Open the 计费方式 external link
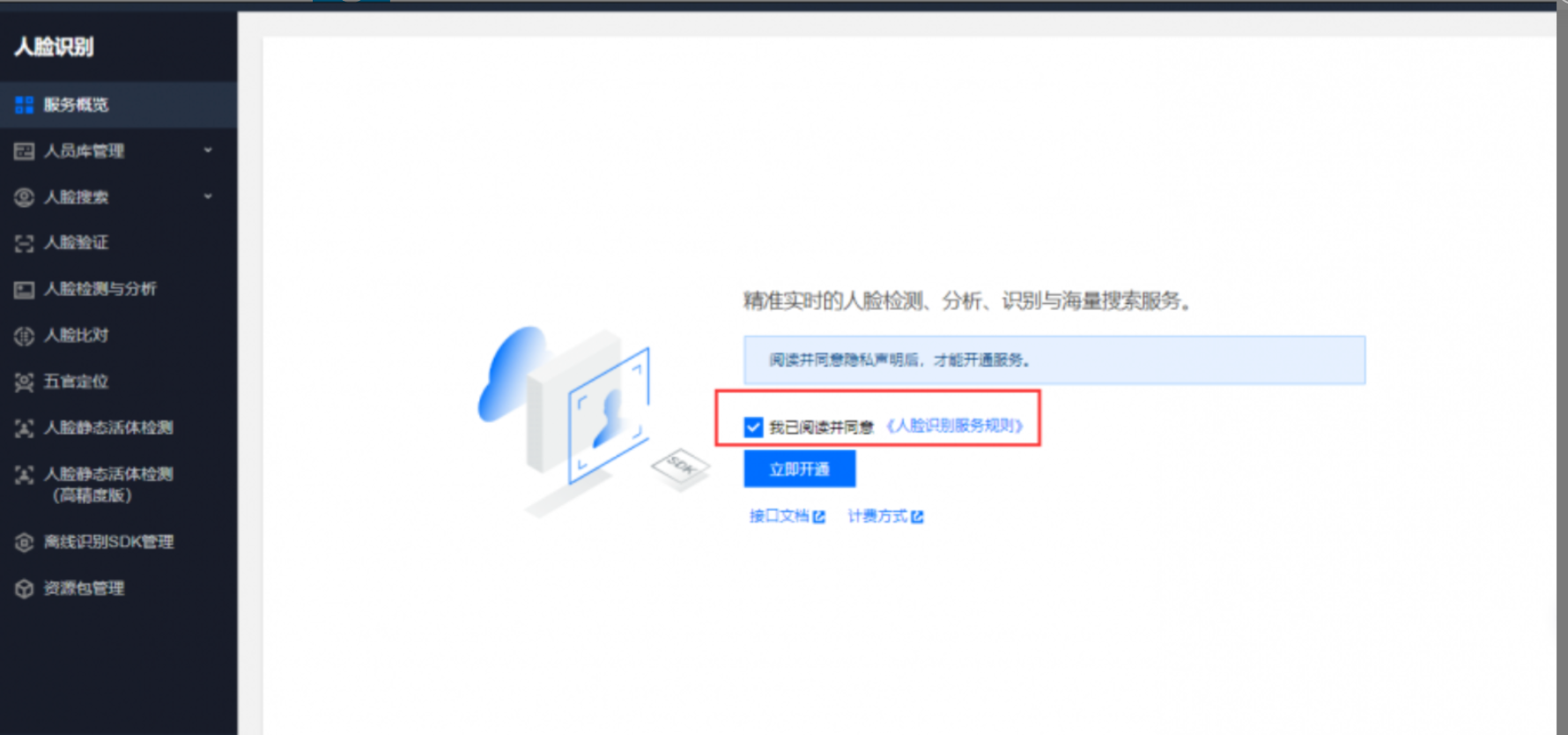Viewport: 1568px width, 735px height. 886,516
